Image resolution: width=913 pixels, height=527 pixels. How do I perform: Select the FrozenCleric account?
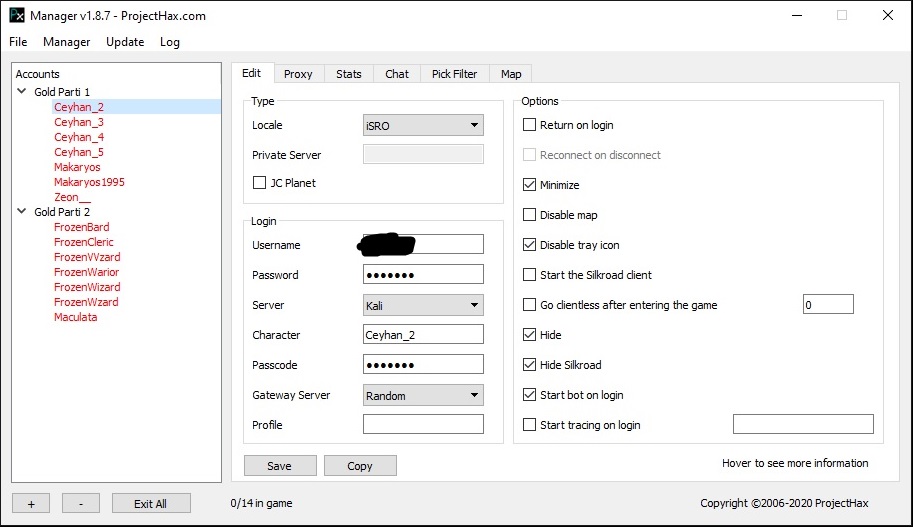[84, 242]
